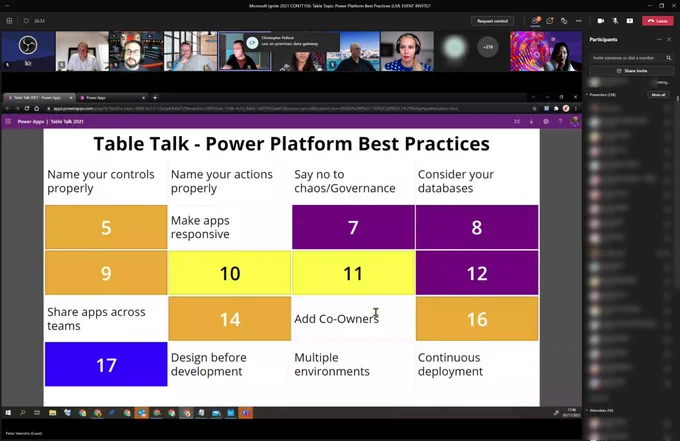Click the 'Continuous deployment' tile
680x441 pixels.
(x=477, y=364)
